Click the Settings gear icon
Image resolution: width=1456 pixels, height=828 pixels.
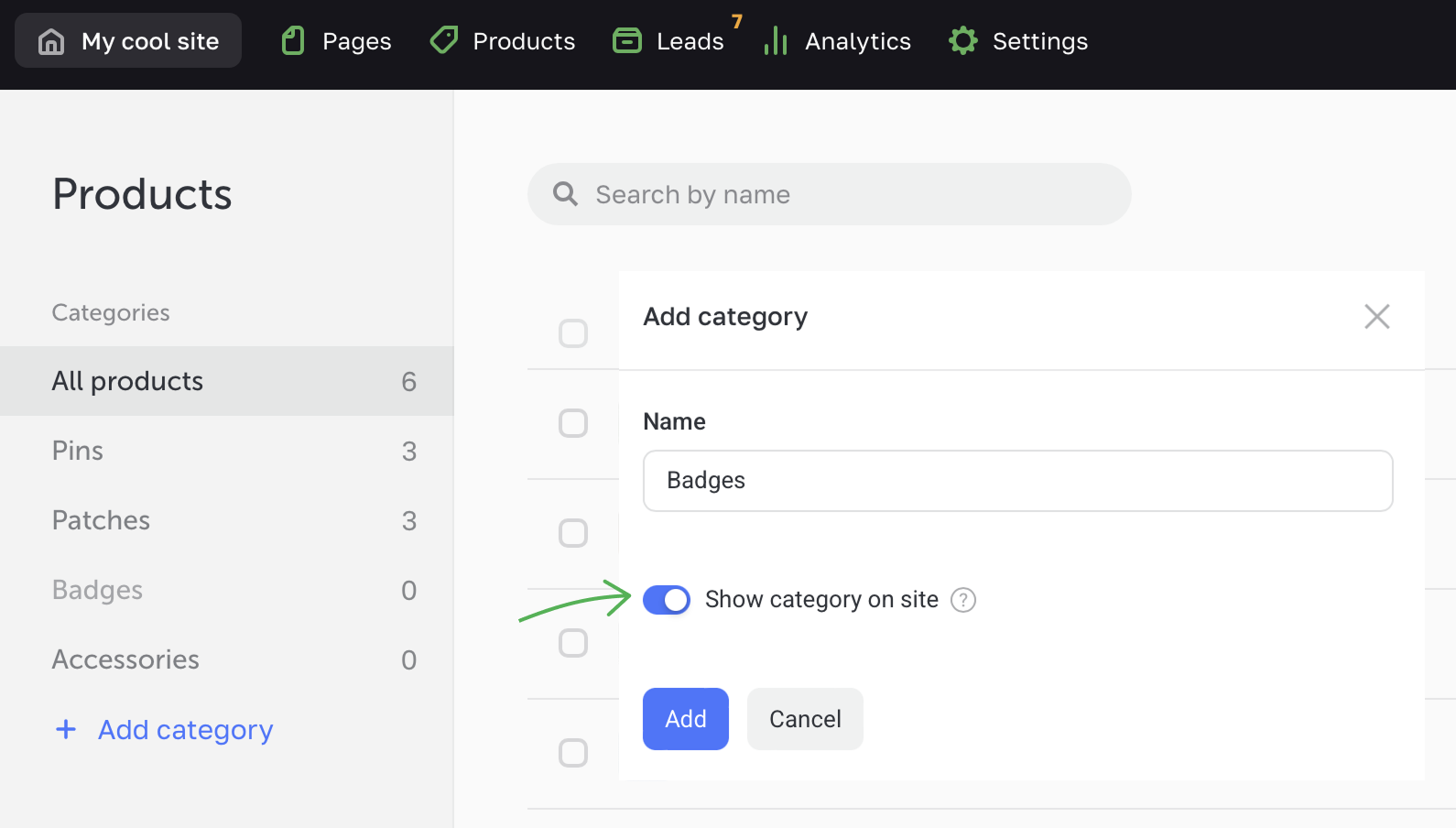tap(963, 41)
